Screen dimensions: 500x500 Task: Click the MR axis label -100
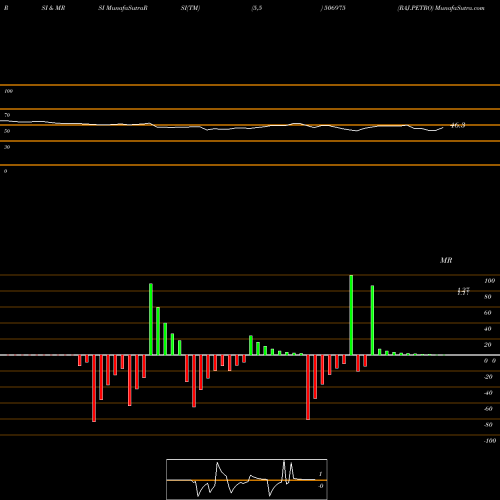coord(490,441)
